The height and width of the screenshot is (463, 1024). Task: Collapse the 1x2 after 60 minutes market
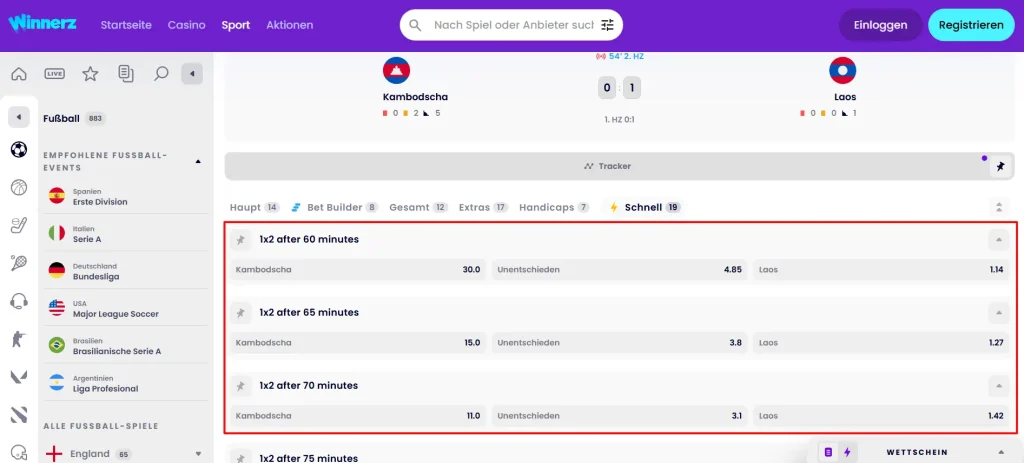point(998,240)
